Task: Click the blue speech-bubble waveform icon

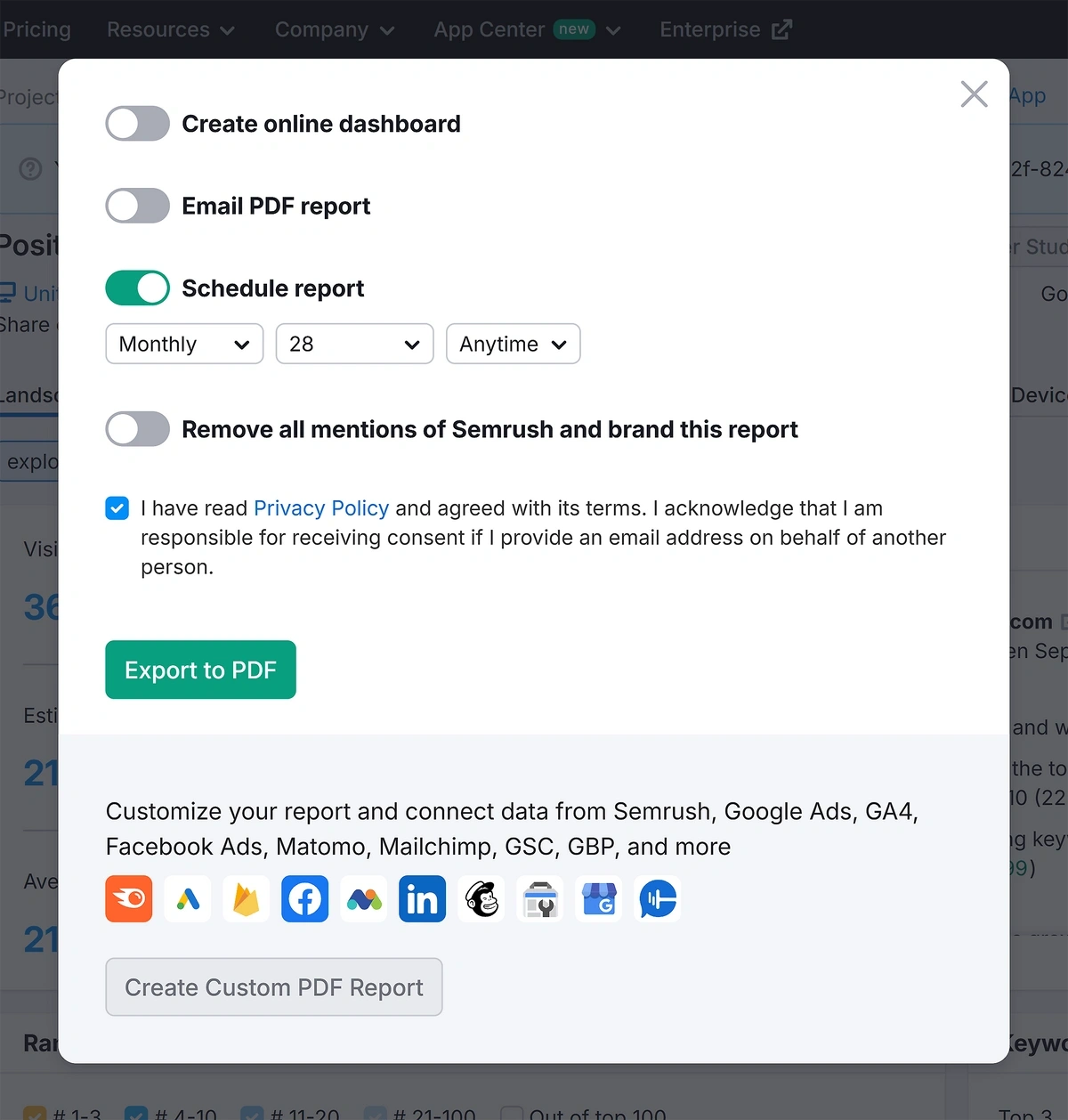Action: [658, 898]
